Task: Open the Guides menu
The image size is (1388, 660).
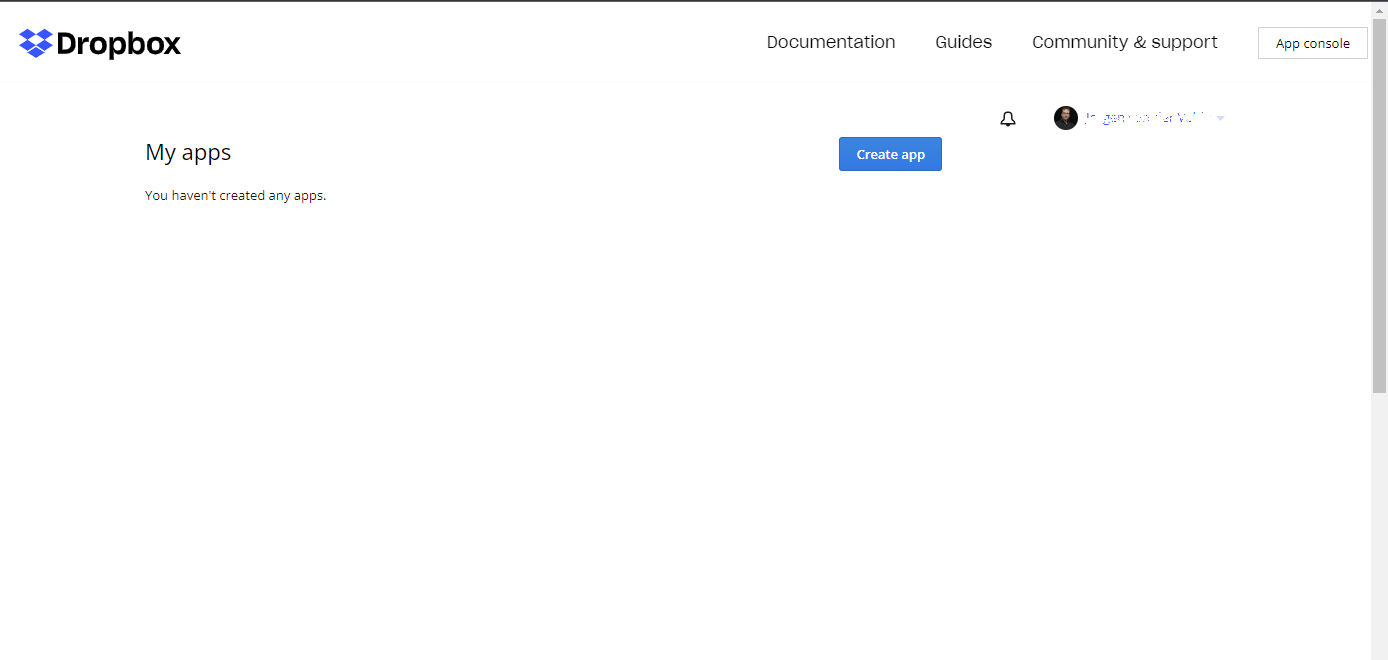Action: pyautogui.click(x=964, y=42)
